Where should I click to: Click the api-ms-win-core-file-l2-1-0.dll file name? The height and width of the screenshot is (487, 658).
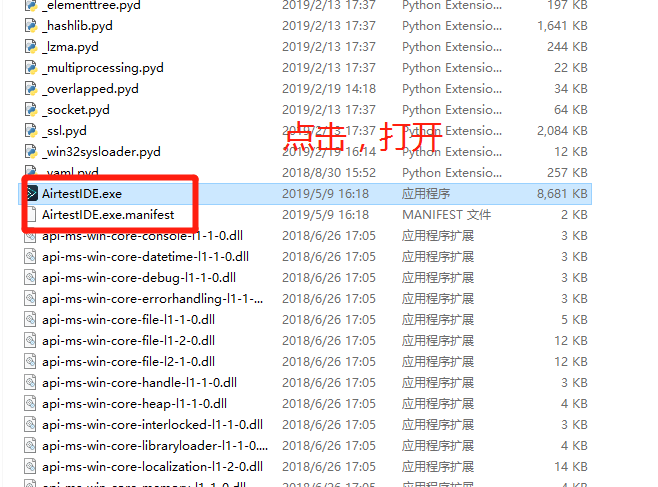(128, 362)
